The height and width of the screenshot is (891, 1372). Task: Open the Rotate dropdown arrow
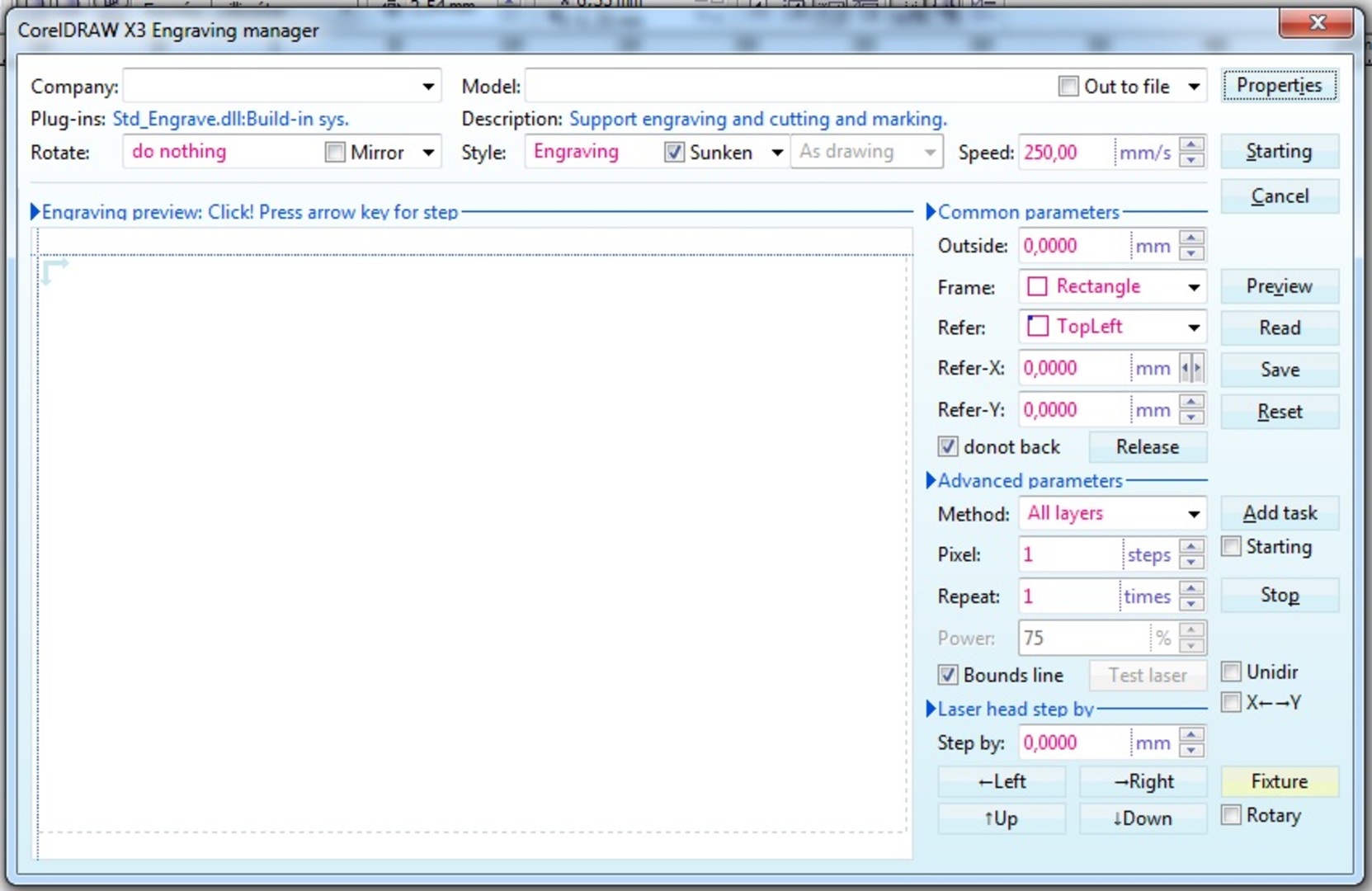(428, 152)
